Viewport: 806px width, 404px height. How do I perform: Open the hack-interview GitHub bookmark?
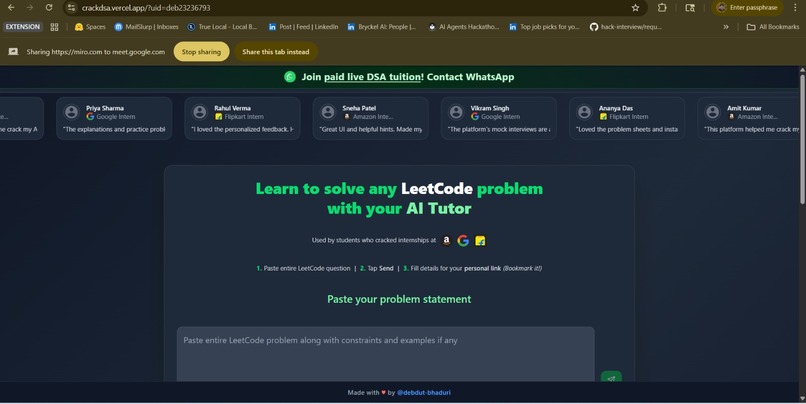pos(626,27)
